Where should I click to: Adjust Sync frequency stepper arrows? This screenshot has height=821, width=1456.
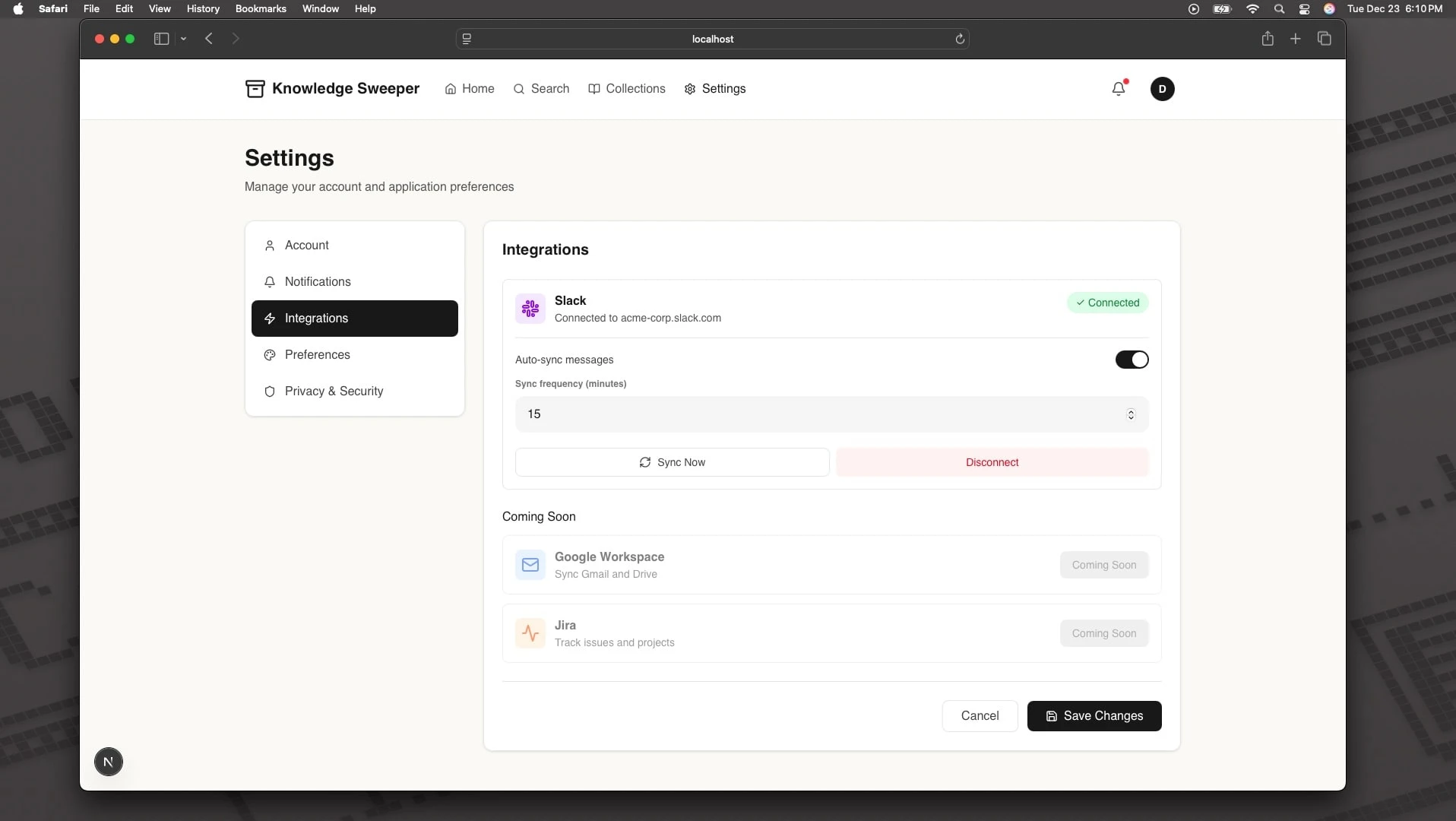(x=1131, y=414)
